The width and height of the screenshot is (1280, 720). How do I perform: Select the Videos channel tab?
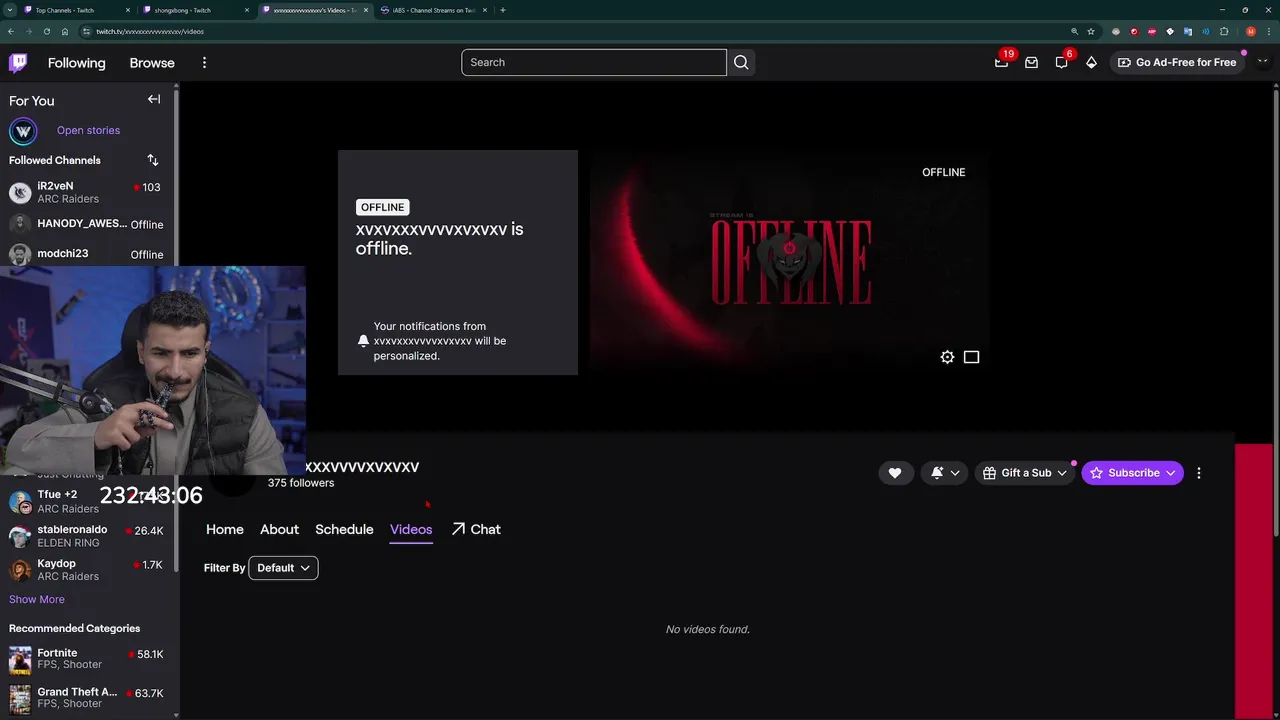[x=411, y=529]
